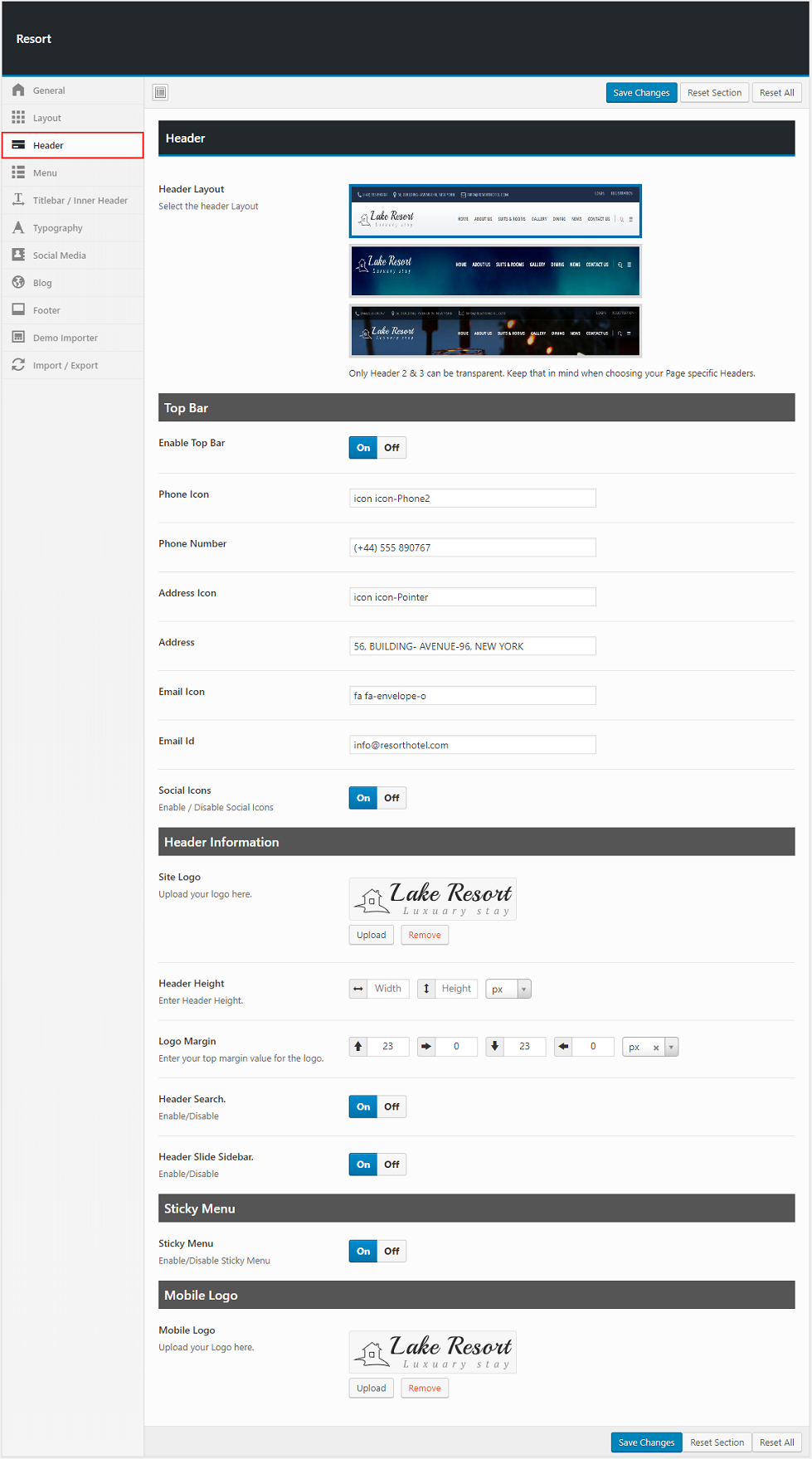Select the second transparent header layout thumbnail
This screenshot has height=1459, width=812.
[x=495, y=271]
